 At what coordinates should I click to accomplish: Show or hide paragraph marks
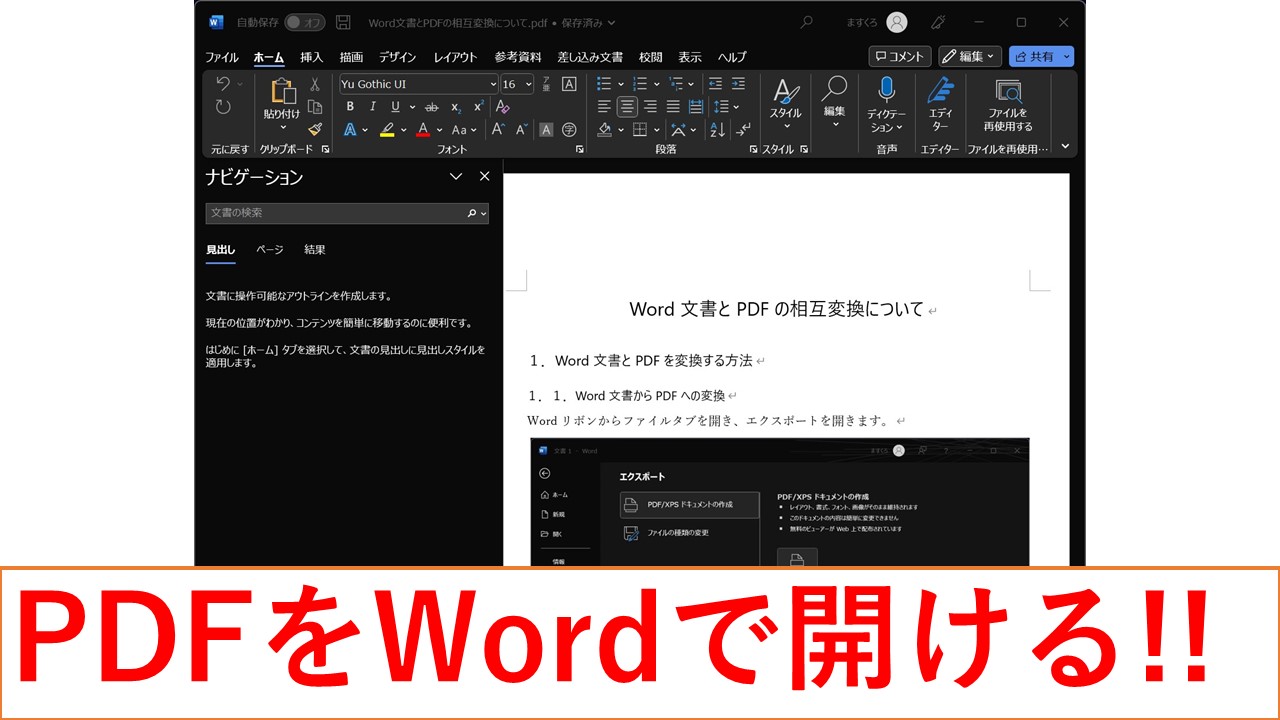pyautogui.click(x=743, y=130)
